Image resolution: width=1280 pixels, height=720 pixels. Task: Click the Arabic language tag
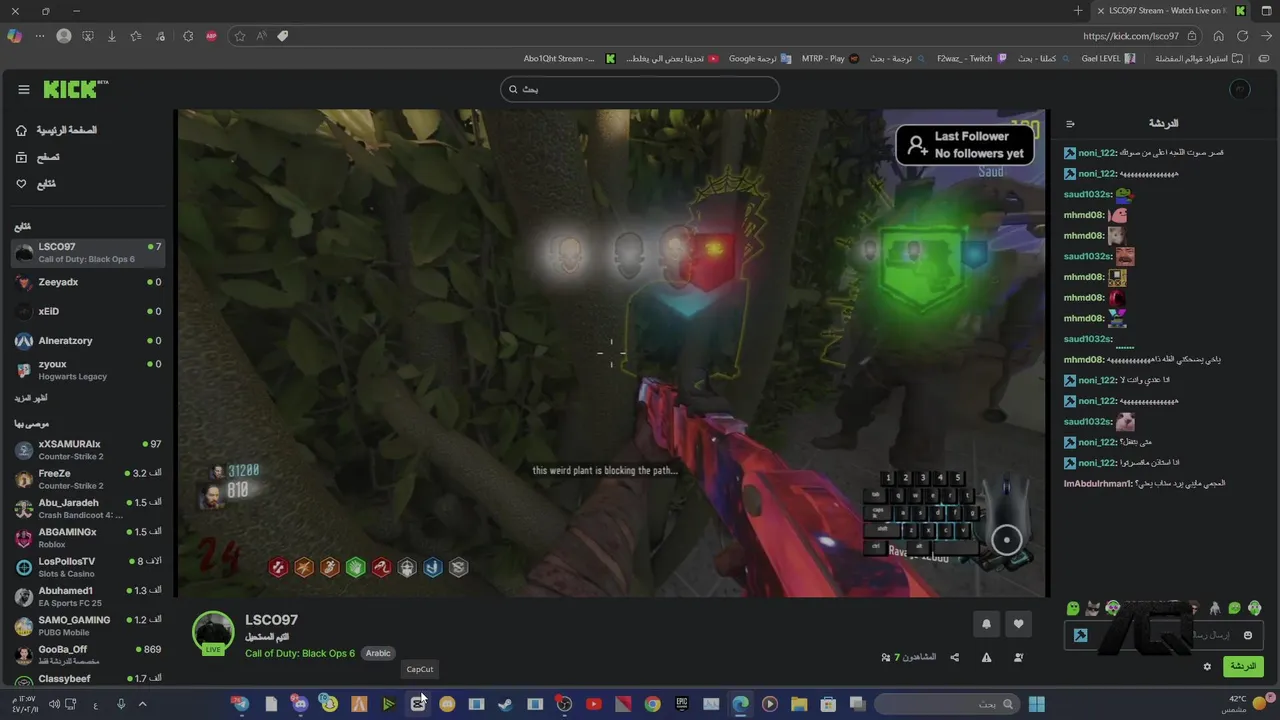[378, 653]
